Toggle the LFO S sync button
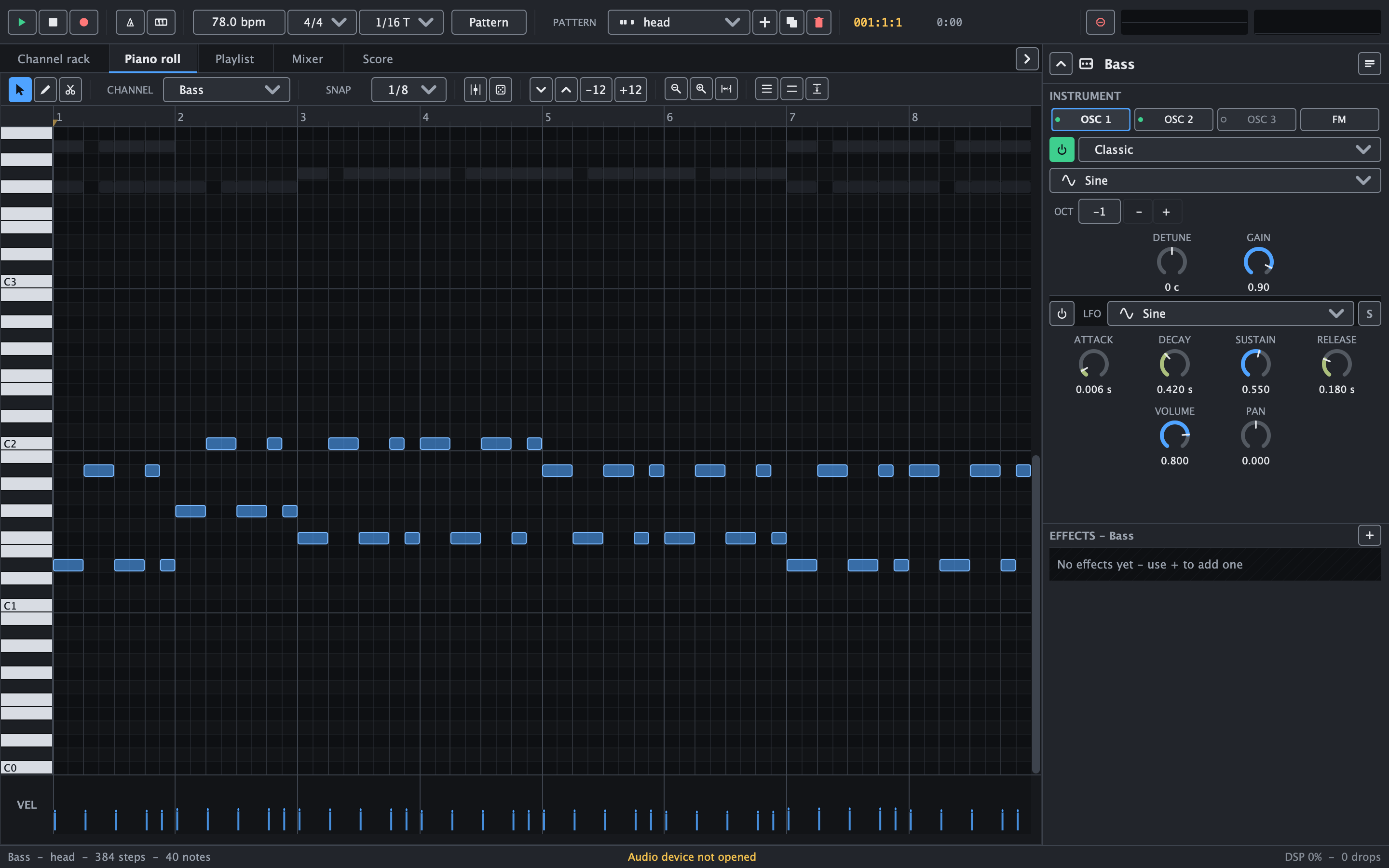Image resolution: width=1389 pixels, height=868 pixels. pos(1370,313)
